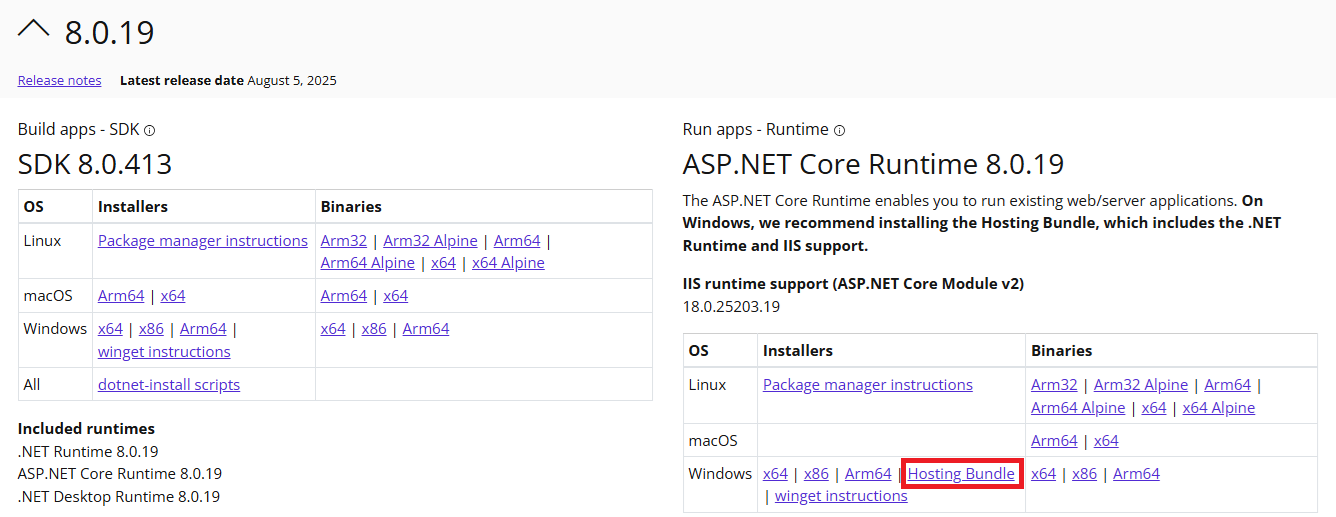Download SDK Windows x86 binary

pyautogui.click(x=374, y=329)
